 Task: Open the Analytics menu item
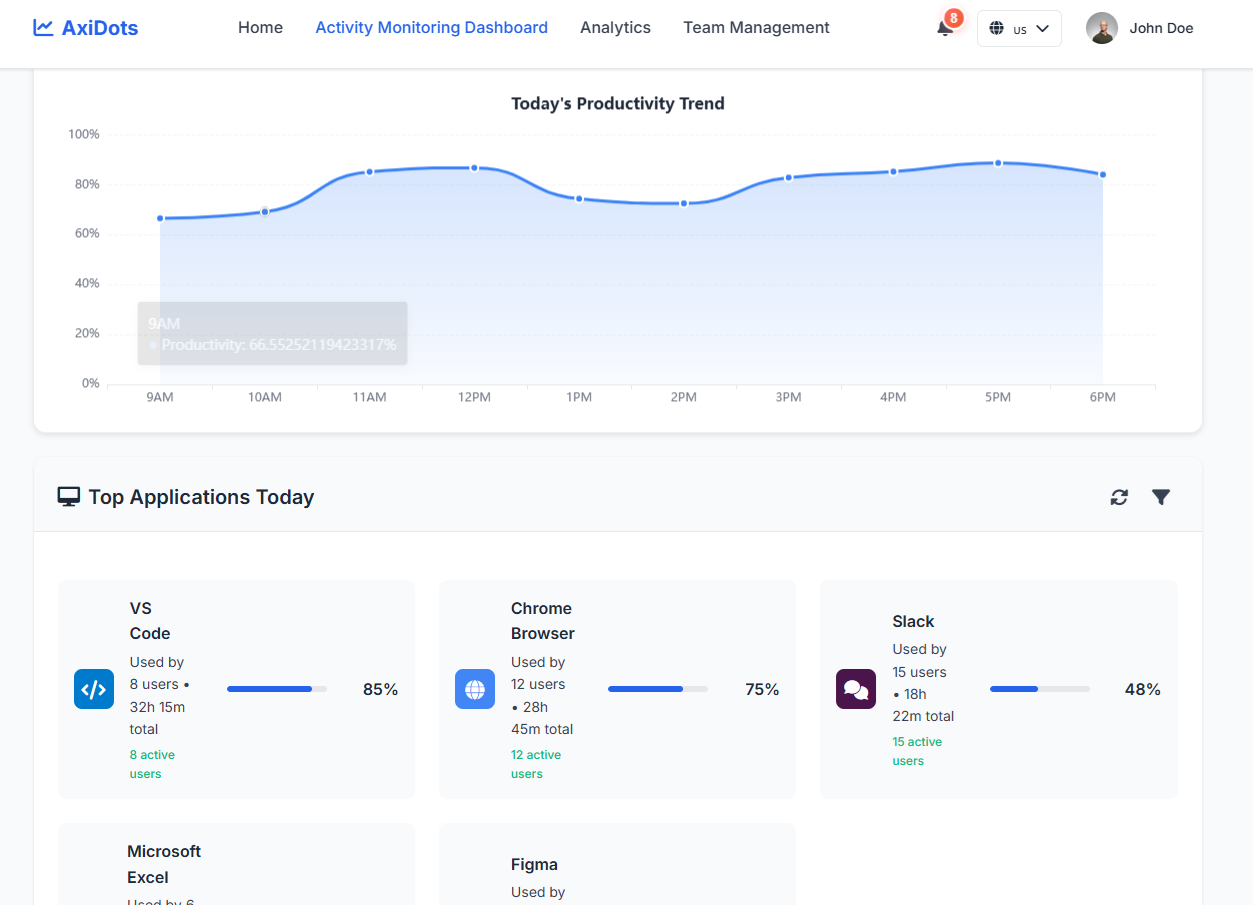pyautogui.click(x=615, y=28)
